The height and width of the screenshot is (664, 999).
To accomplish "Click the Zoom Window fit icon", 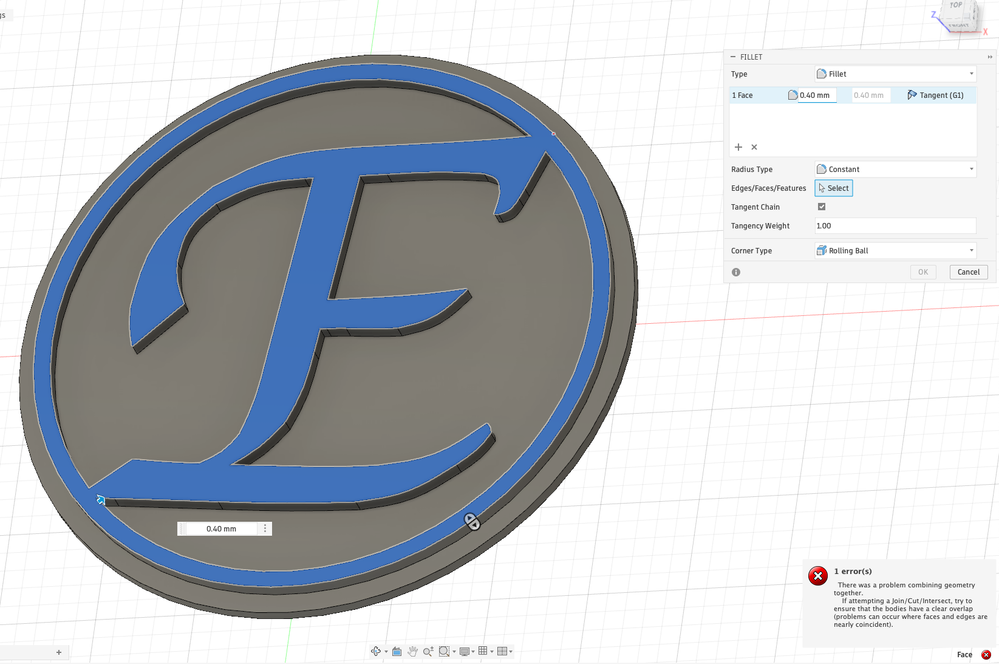I will click(444, 651).
